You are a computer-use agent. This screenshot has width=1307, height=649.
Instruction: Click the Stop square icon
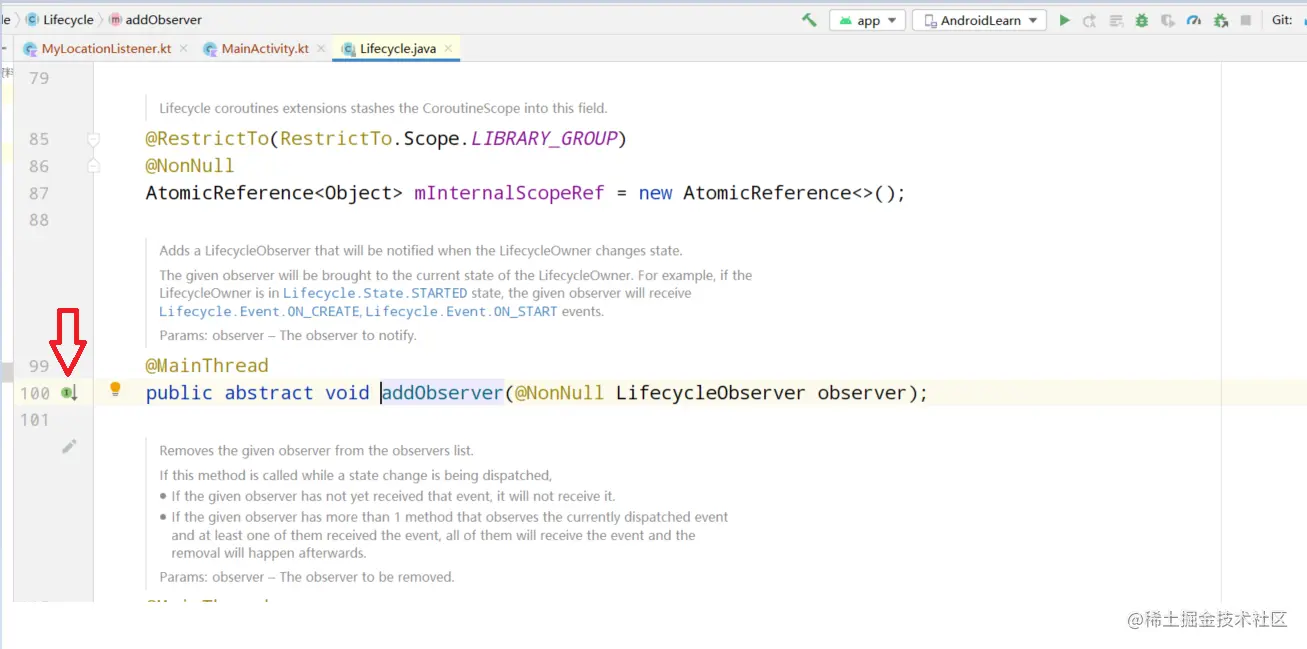pos(1246,20)
